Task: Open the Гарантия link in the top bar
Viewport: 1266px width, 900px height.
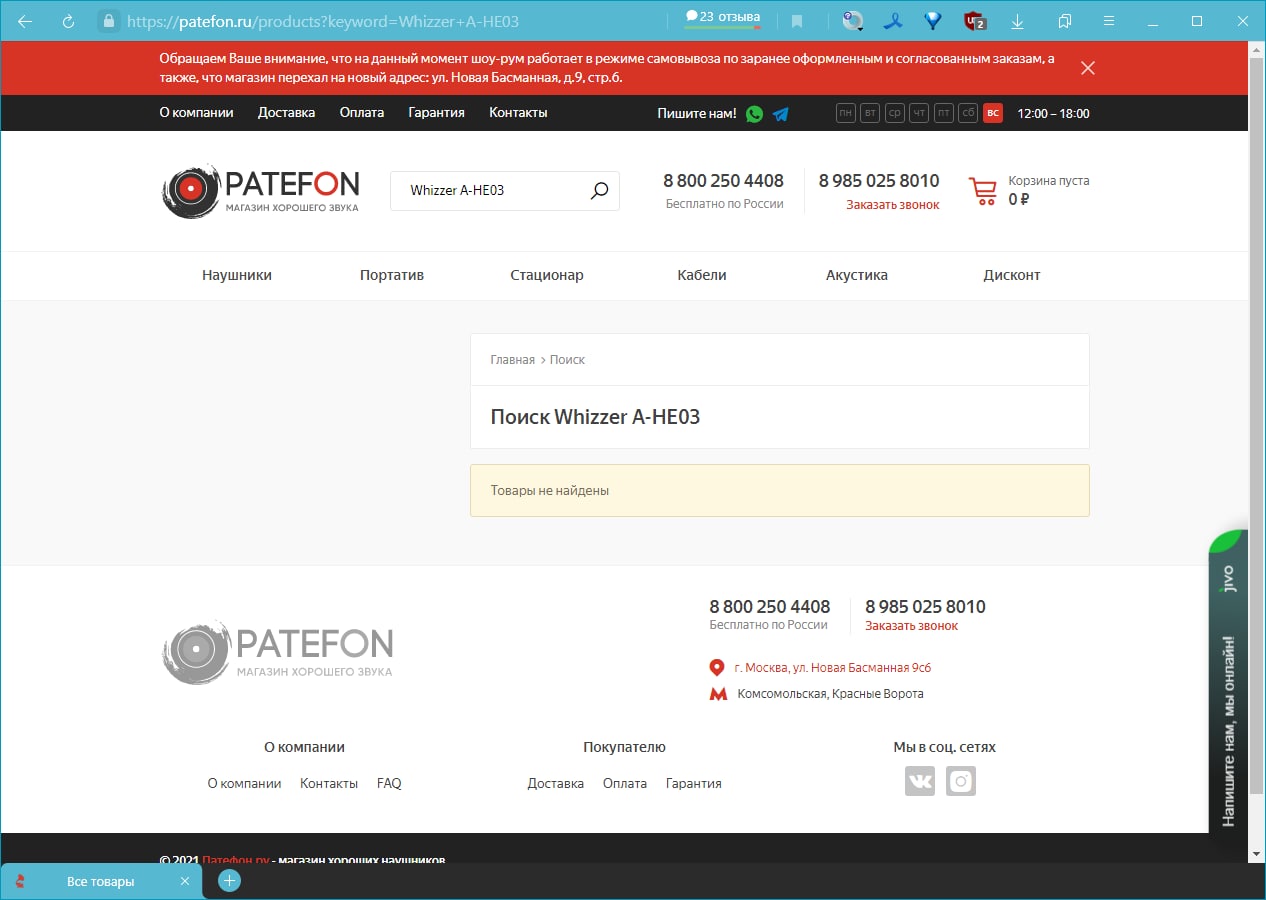Action: [436, 113]
